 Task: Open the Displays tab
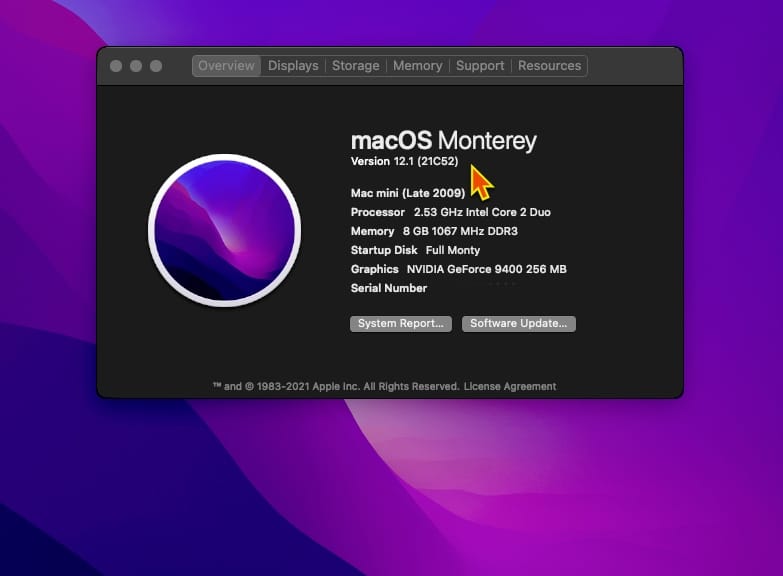(x=293, y=66)
